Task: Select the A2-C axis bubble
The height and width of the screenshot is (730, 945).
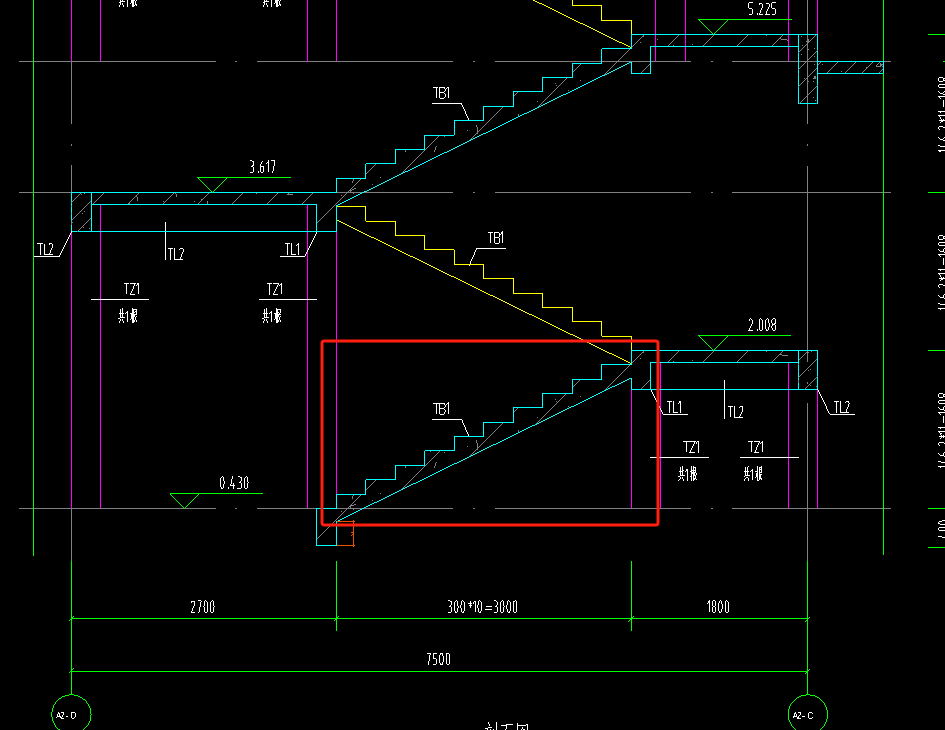Action: [808, 714]
